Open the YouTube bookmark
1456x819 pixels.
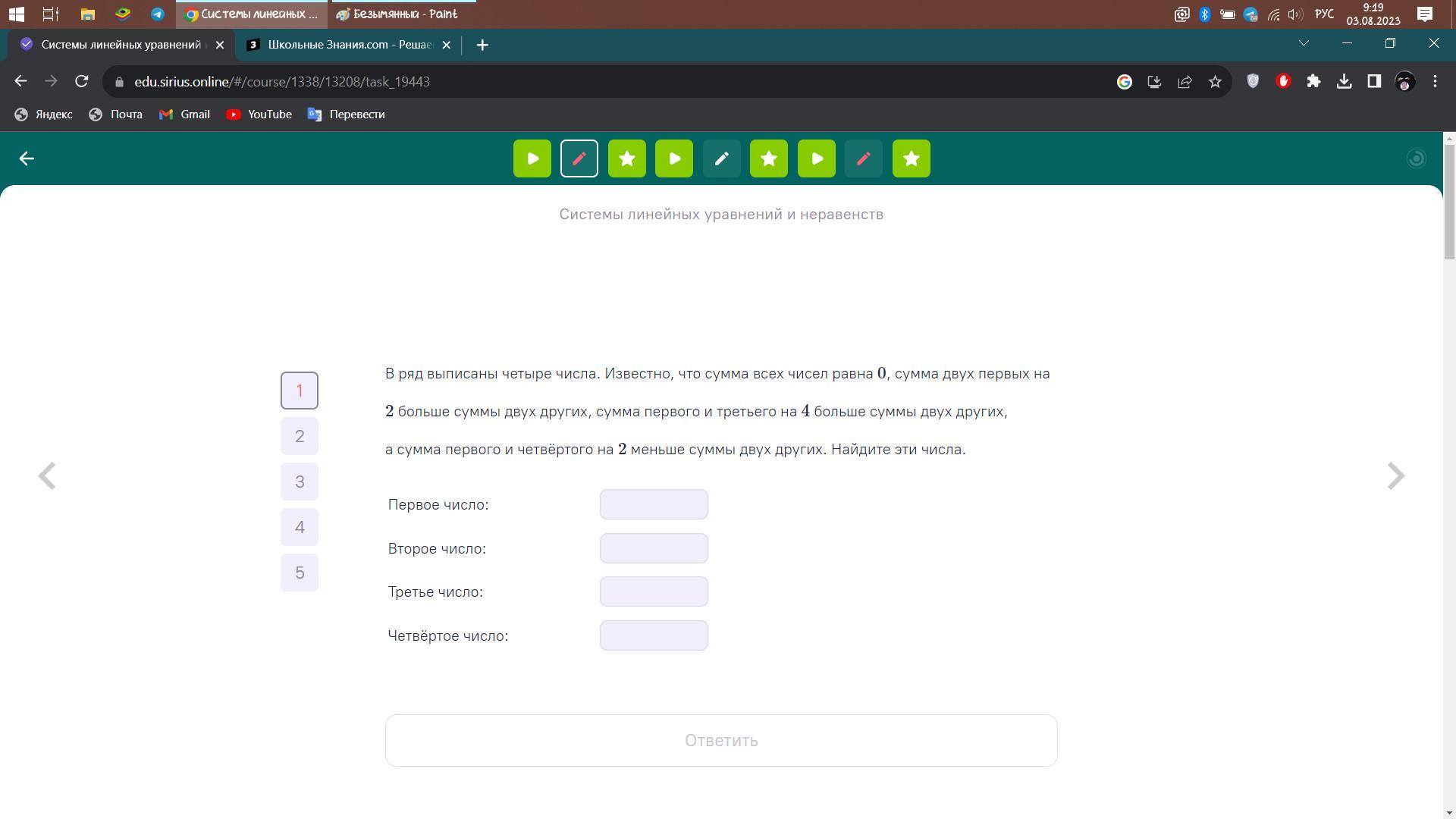coord(259,115)
